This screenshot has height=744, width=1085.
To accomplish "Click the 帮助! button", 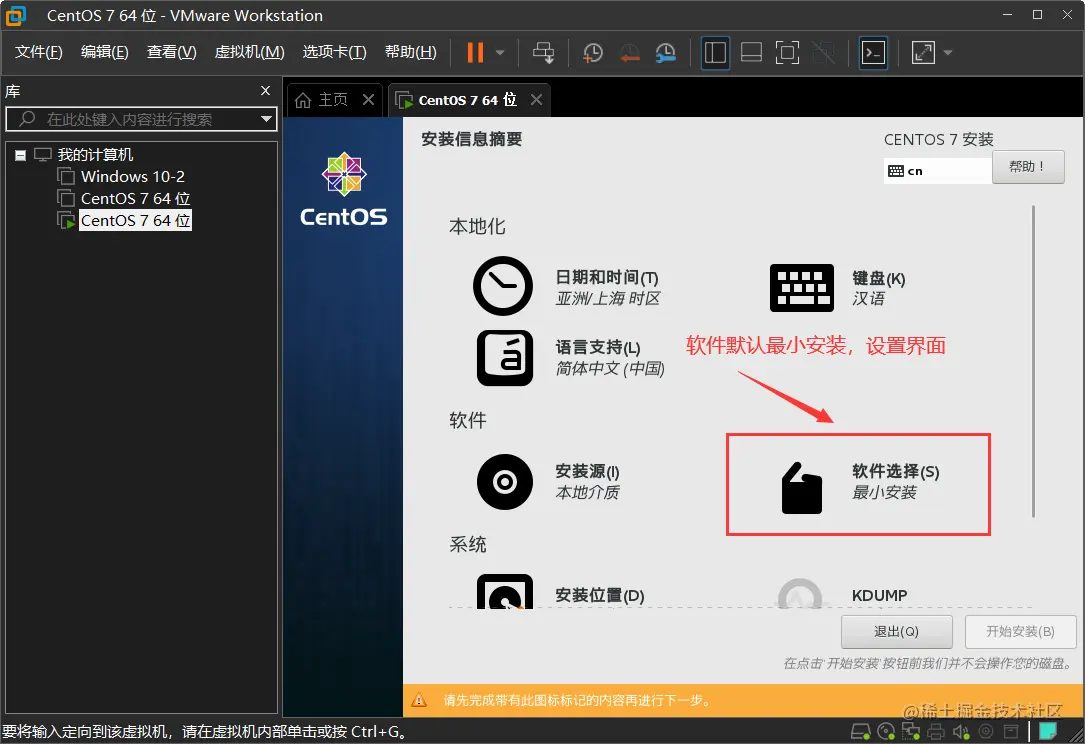I will coord(1028,167).
